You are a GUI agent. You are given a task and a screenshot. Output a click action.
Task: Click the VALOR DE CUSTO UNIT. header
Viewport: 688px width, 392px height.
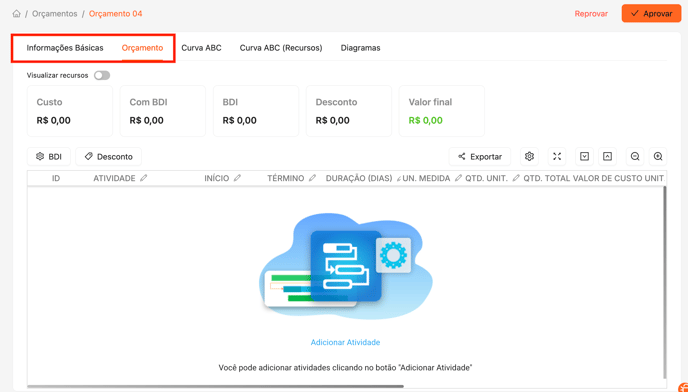(619, 179)
